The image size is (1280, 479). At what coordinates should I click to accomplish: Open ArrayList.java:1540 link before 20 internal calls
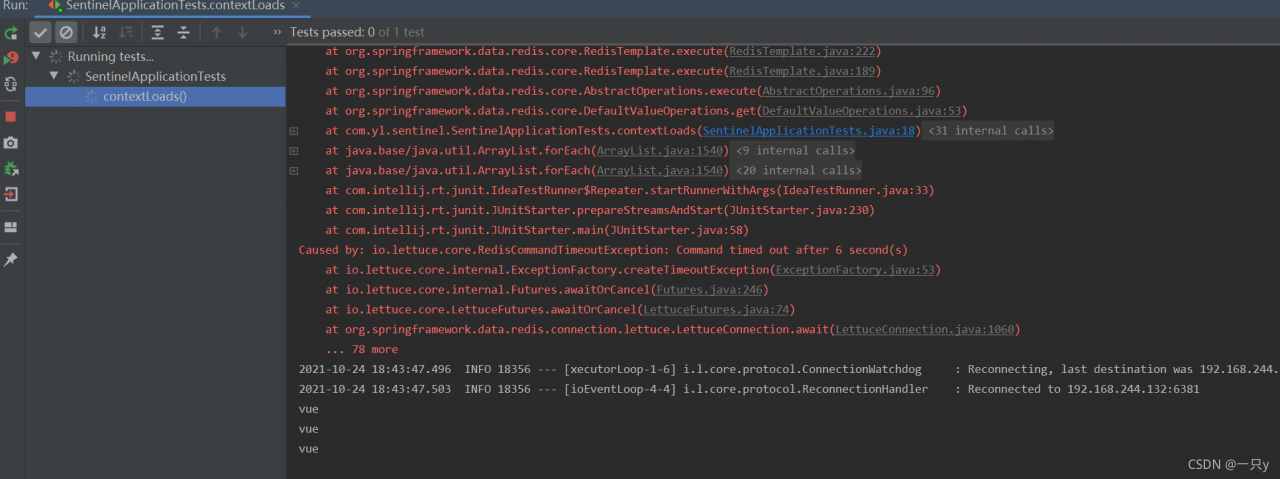[x=660, y=171]
